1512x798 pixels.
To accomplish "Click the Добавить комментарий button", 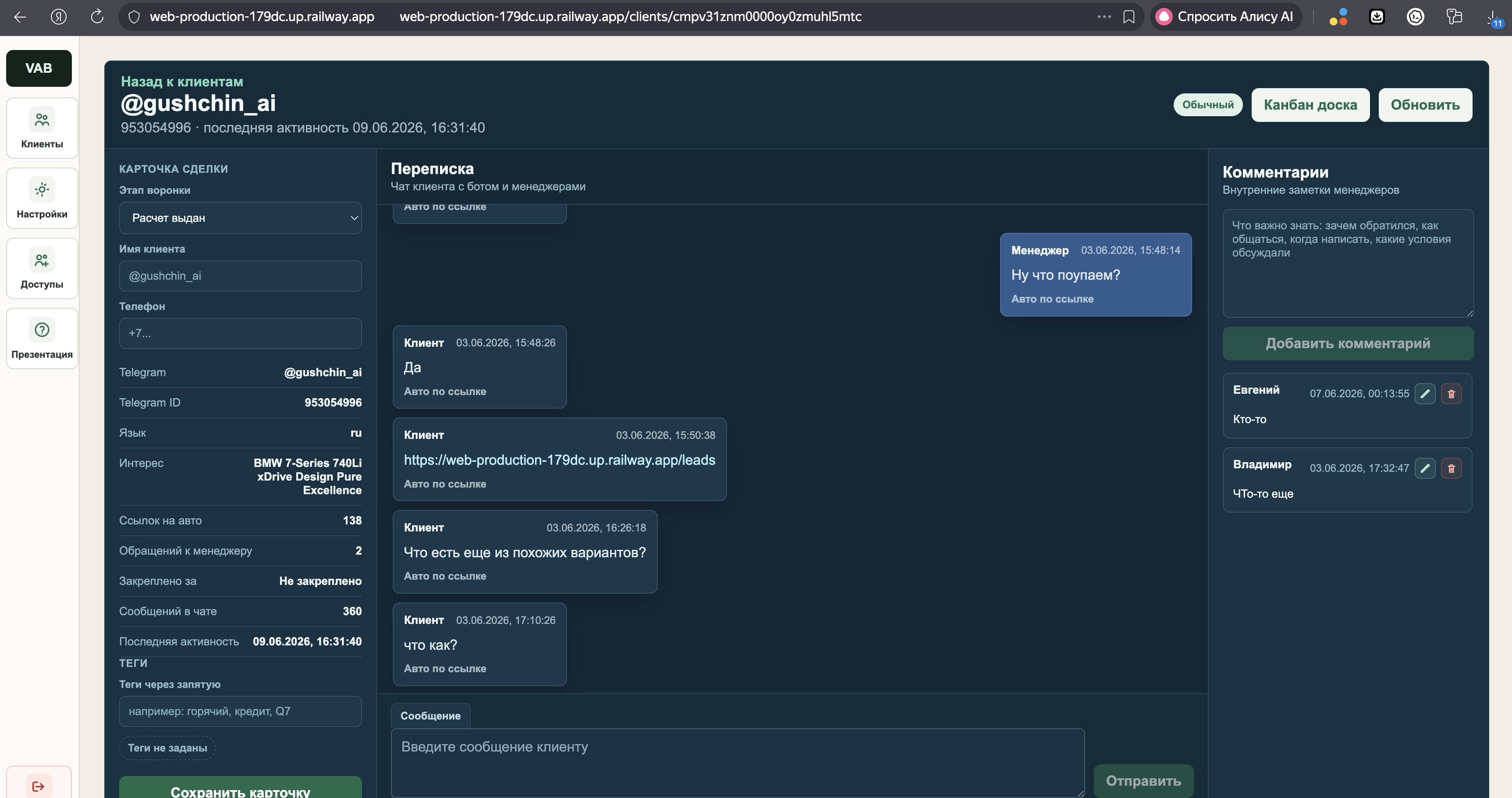I will pyautogui.click(x=1348, y=343).
